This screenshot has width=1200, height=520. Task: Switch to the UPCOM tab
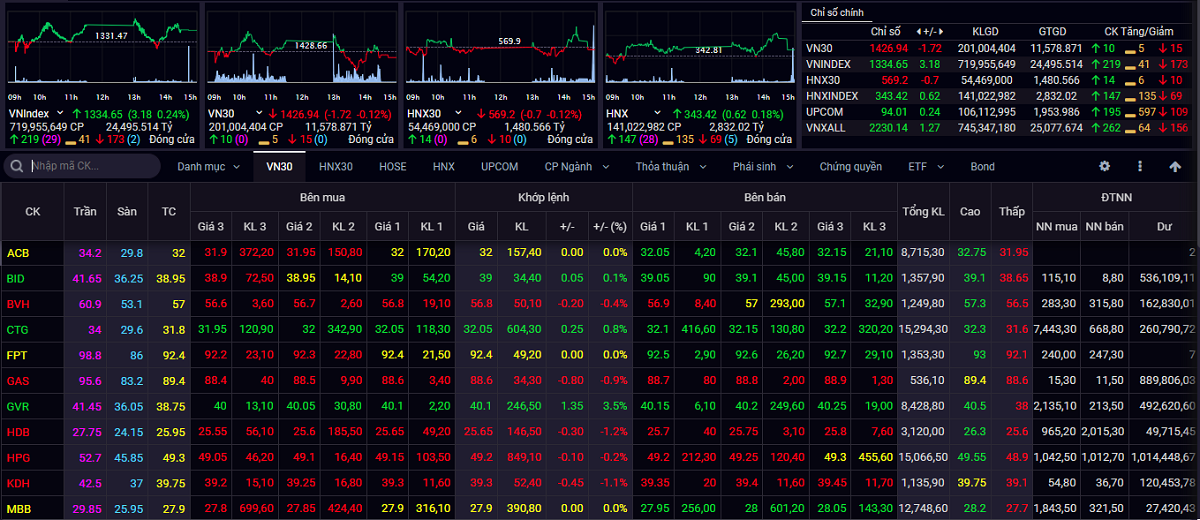(x=499, y=166)
